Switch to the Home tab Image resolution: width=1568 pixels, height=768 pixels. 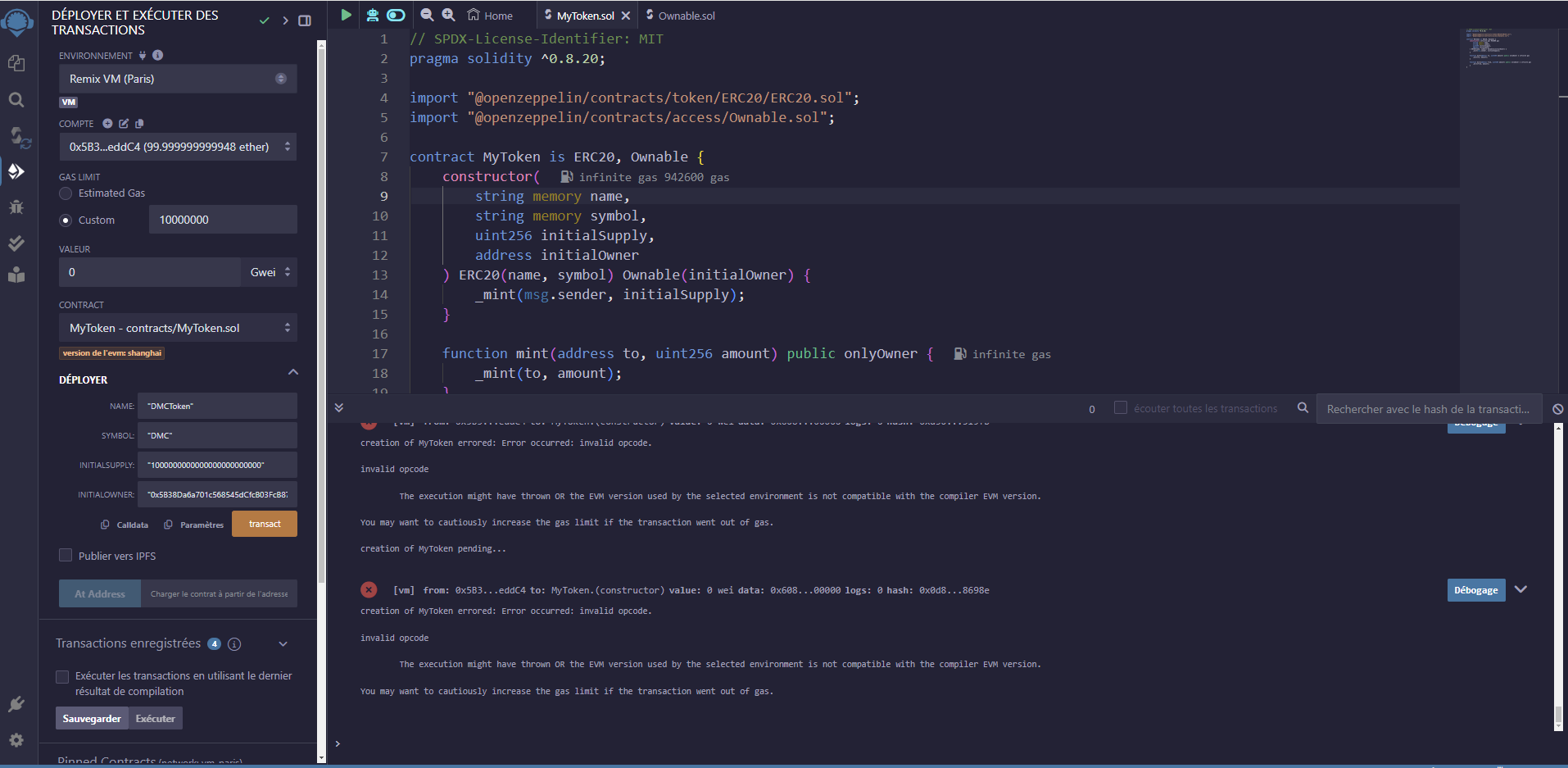[490, 16]
